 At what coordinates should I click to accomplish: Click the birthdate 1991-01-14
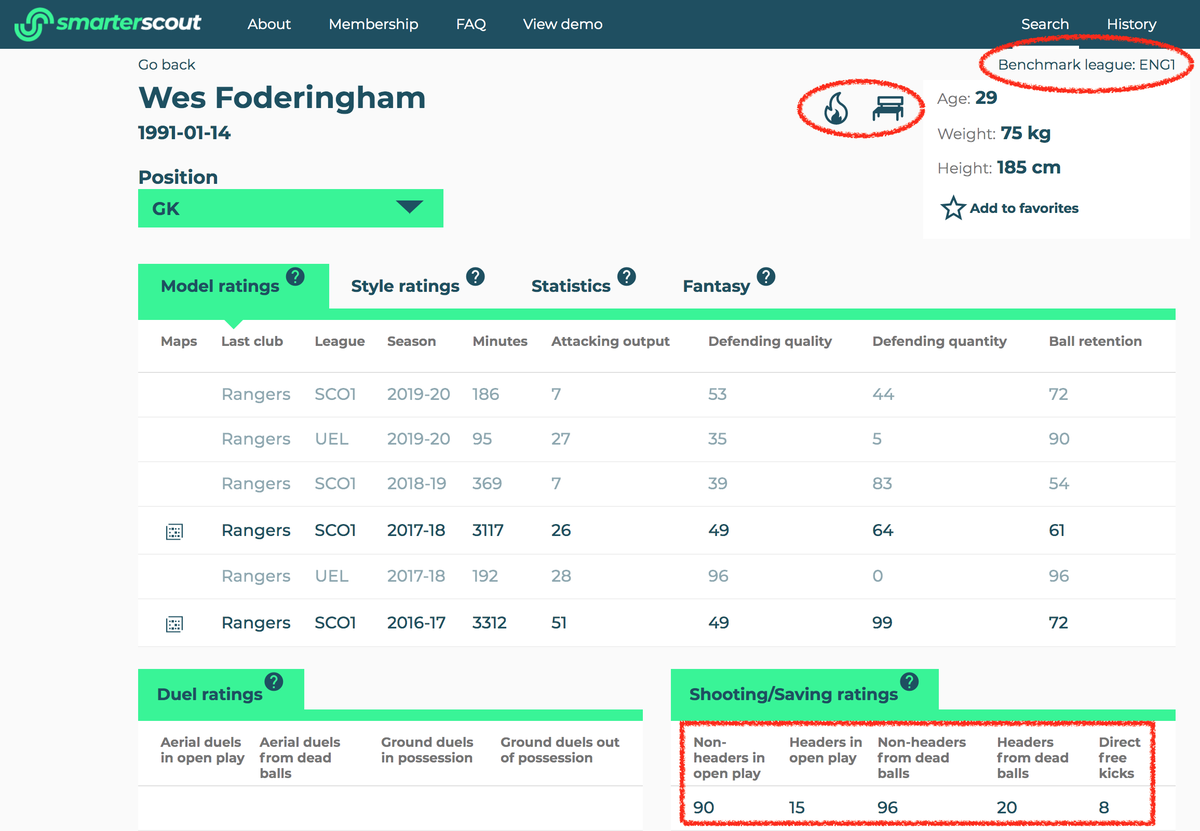(x=184, y=133)
